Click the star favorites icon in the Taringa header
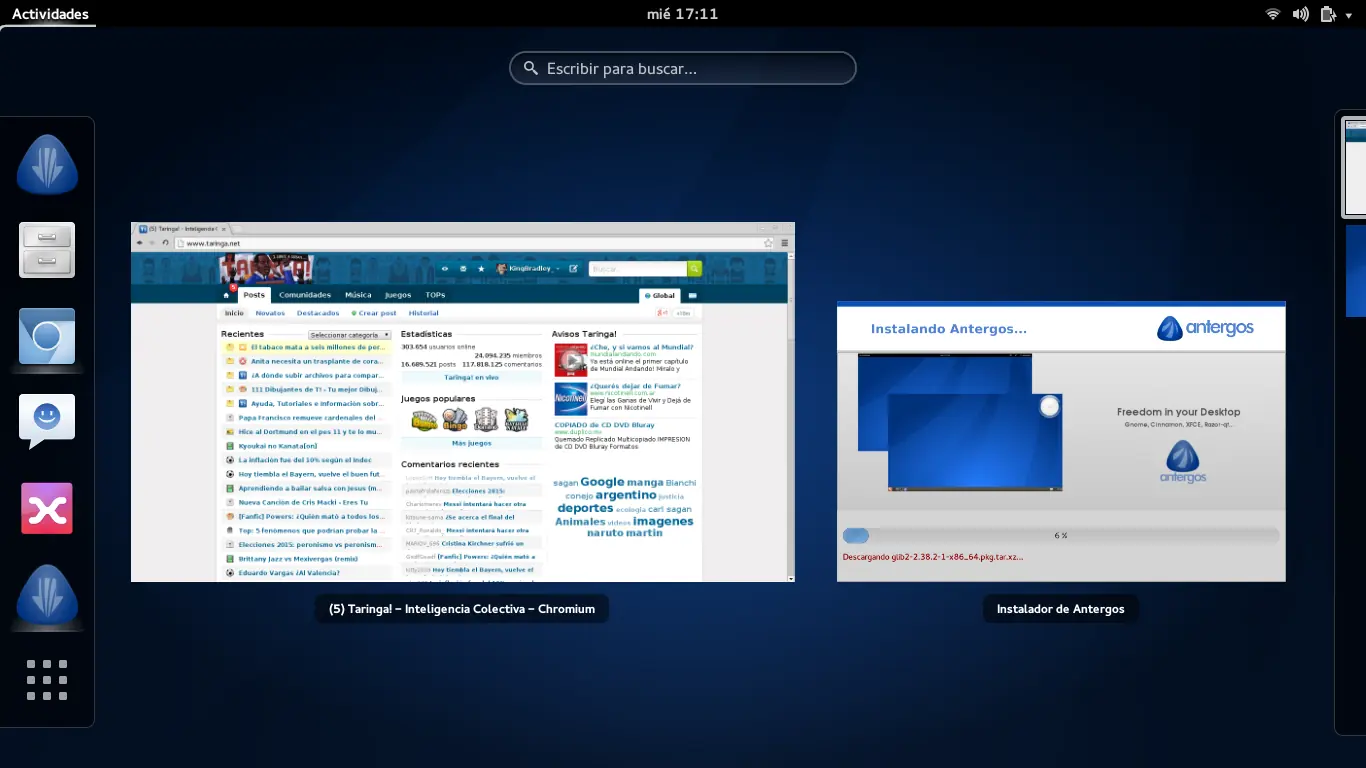 pos(480,268)
